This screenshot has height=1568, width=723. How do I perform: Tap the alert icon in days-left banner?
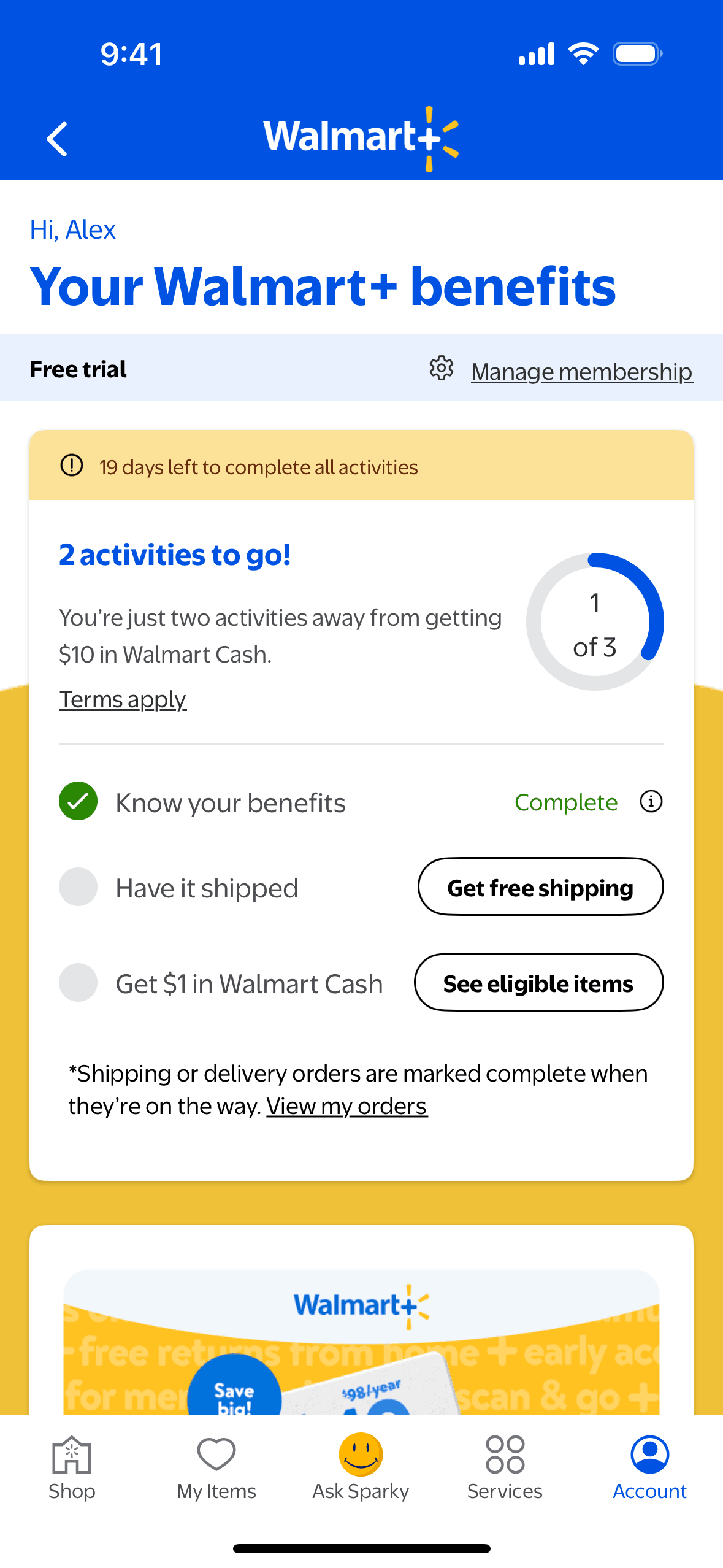(72, 466)
